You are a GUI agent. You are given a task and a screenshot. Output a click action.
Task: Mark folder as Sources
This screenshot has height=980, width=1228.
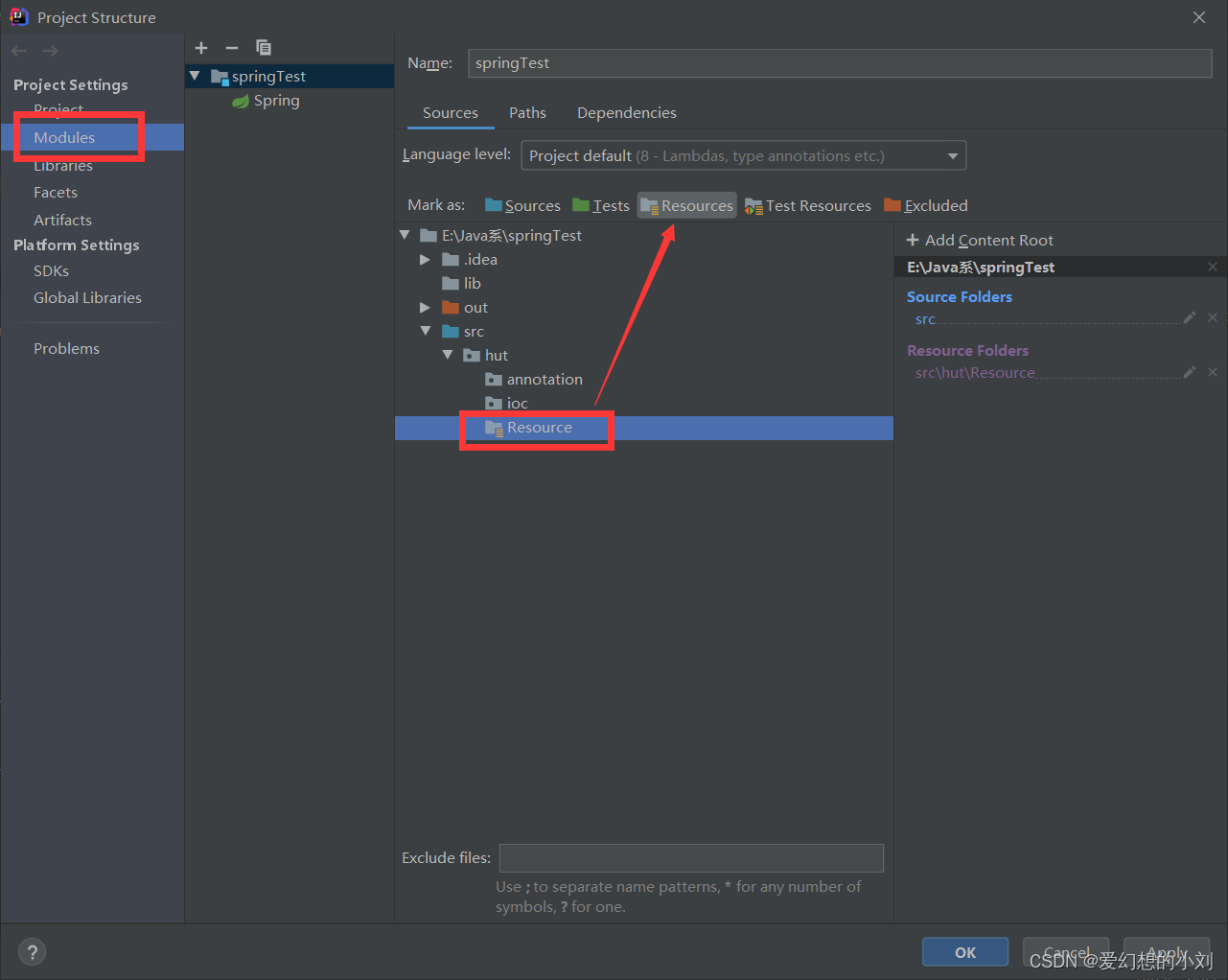[x=522, y=205]
